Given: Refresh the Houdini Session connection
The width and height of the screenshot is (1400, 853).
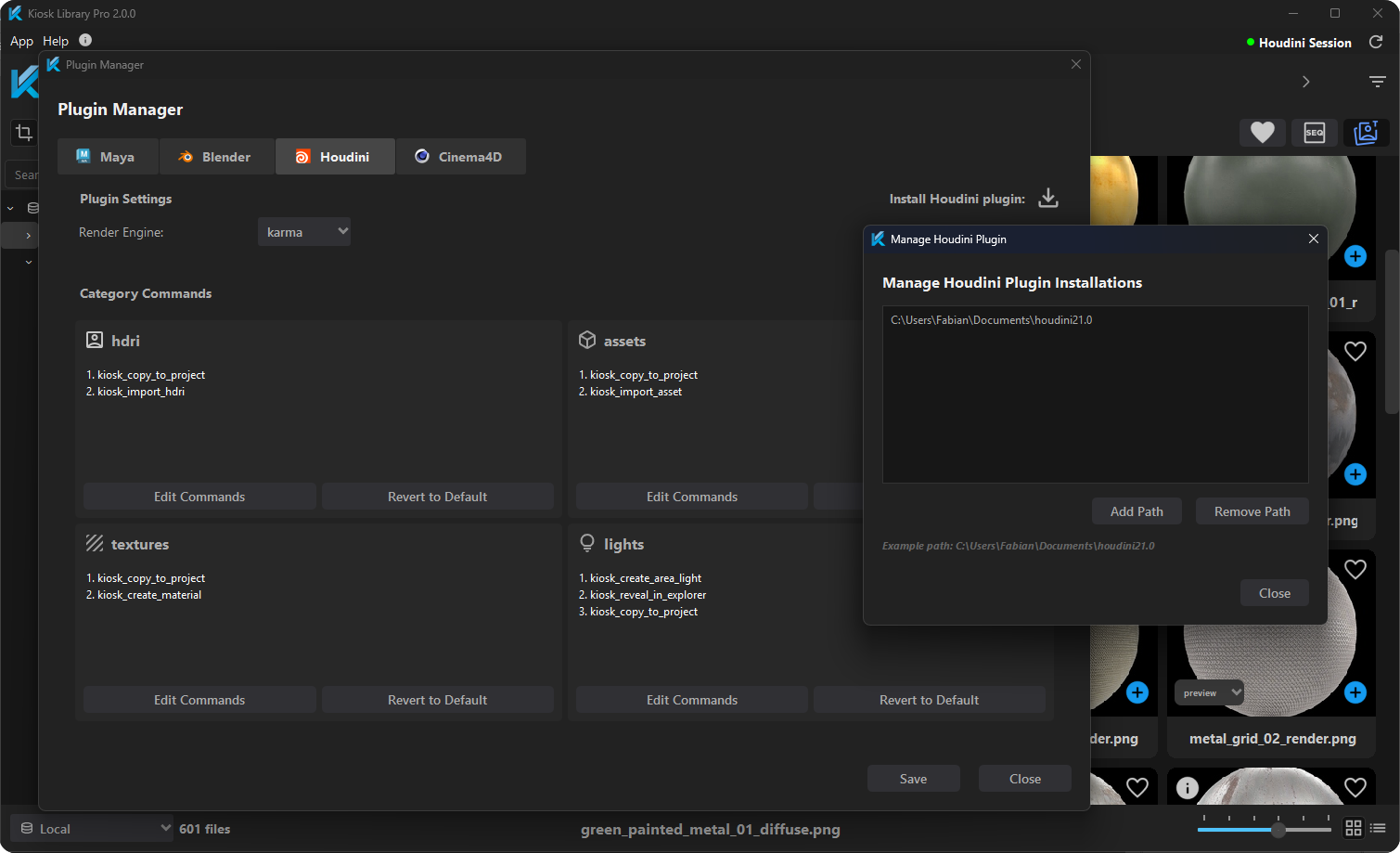Looking at the screenshot, I should click(1377, 42).
